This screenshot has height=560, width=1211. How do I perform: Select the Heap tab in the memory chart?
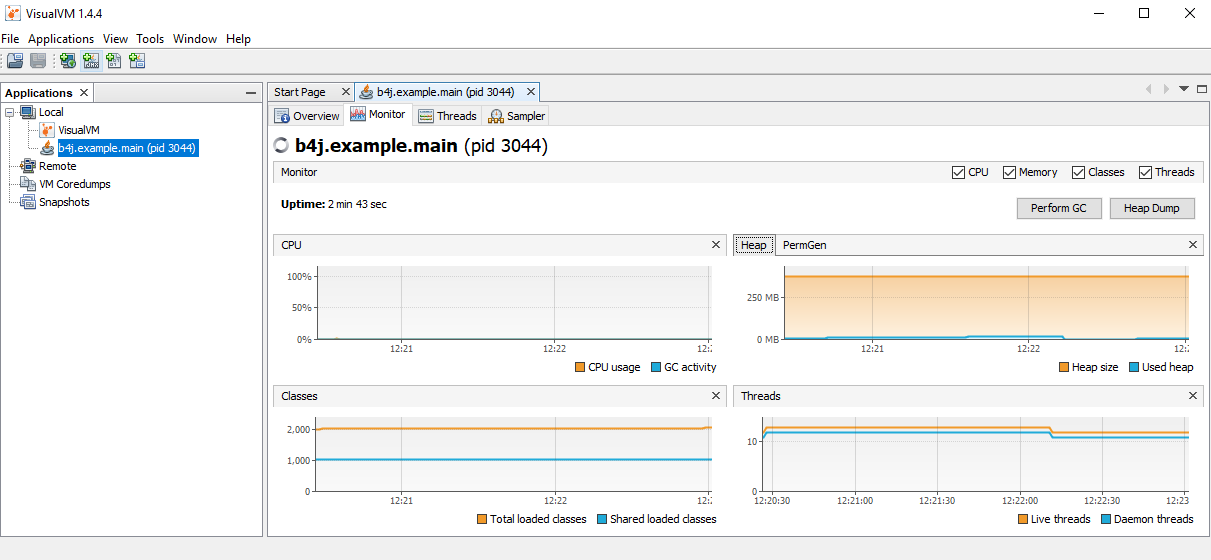(754, 245)
